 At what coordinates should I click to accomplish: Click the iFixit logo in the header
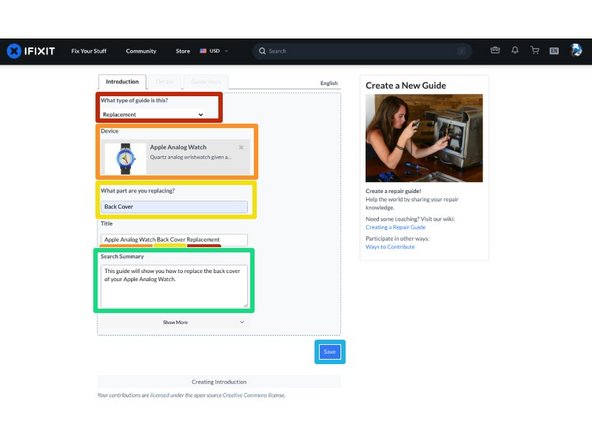(31, 51)
